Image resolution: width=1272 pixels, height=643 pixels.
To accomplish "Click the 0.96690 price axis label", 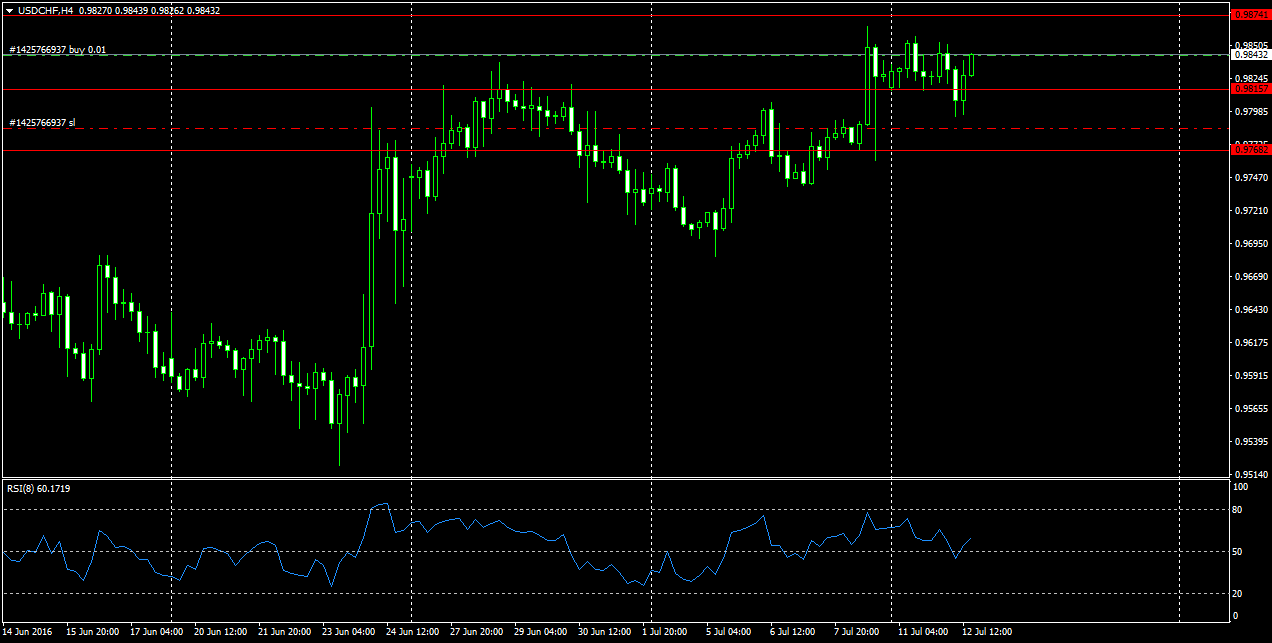I will pyautogui.click(x=1251, y=276).
